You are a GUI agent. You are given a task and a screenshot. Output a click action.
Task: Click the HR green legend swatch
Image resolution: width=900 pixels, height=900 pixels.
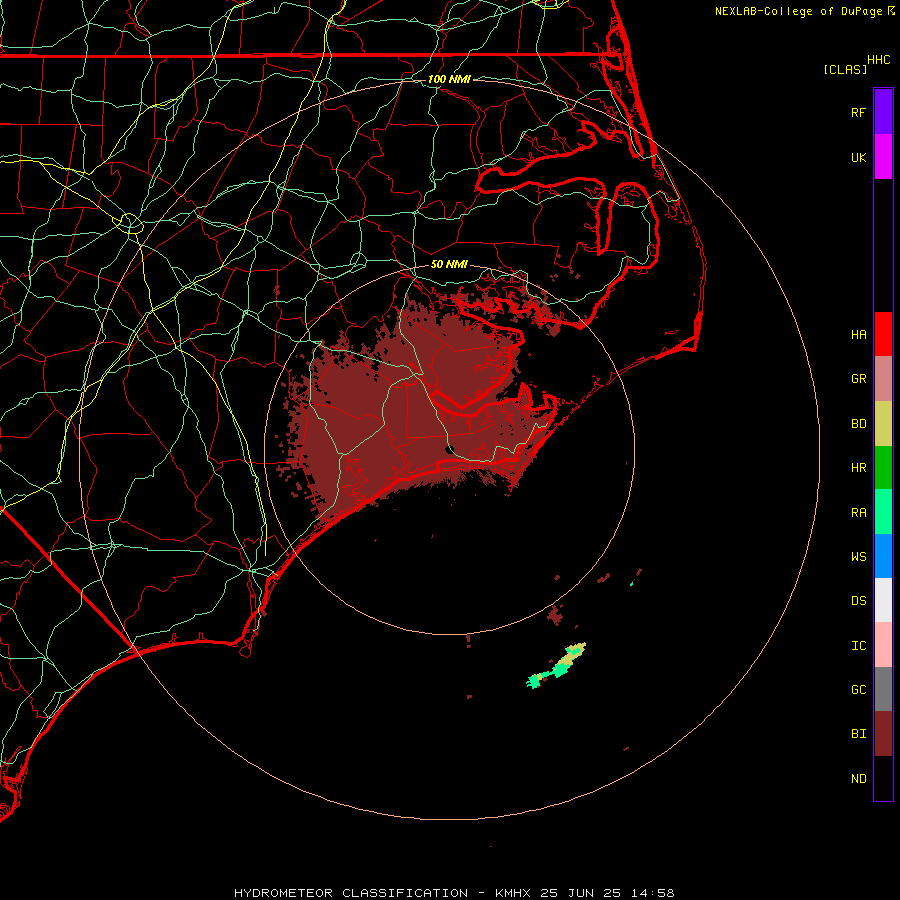[883, 468]
